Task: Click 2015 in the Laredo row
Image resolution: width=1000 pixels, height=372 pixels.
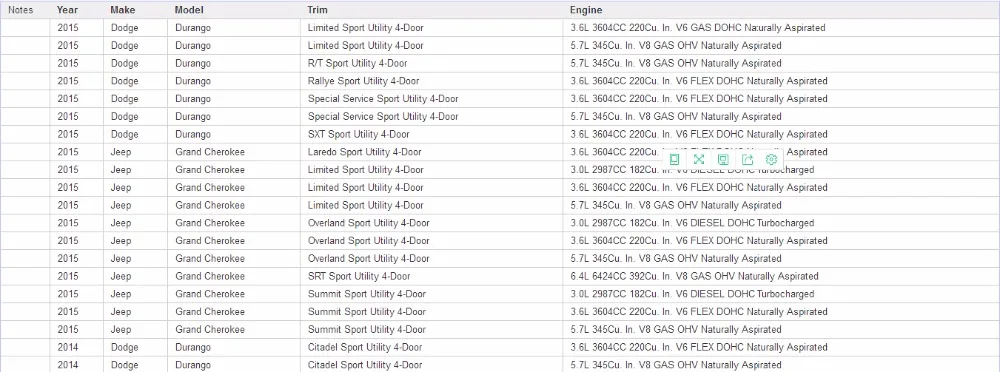Action: point(68,153)
